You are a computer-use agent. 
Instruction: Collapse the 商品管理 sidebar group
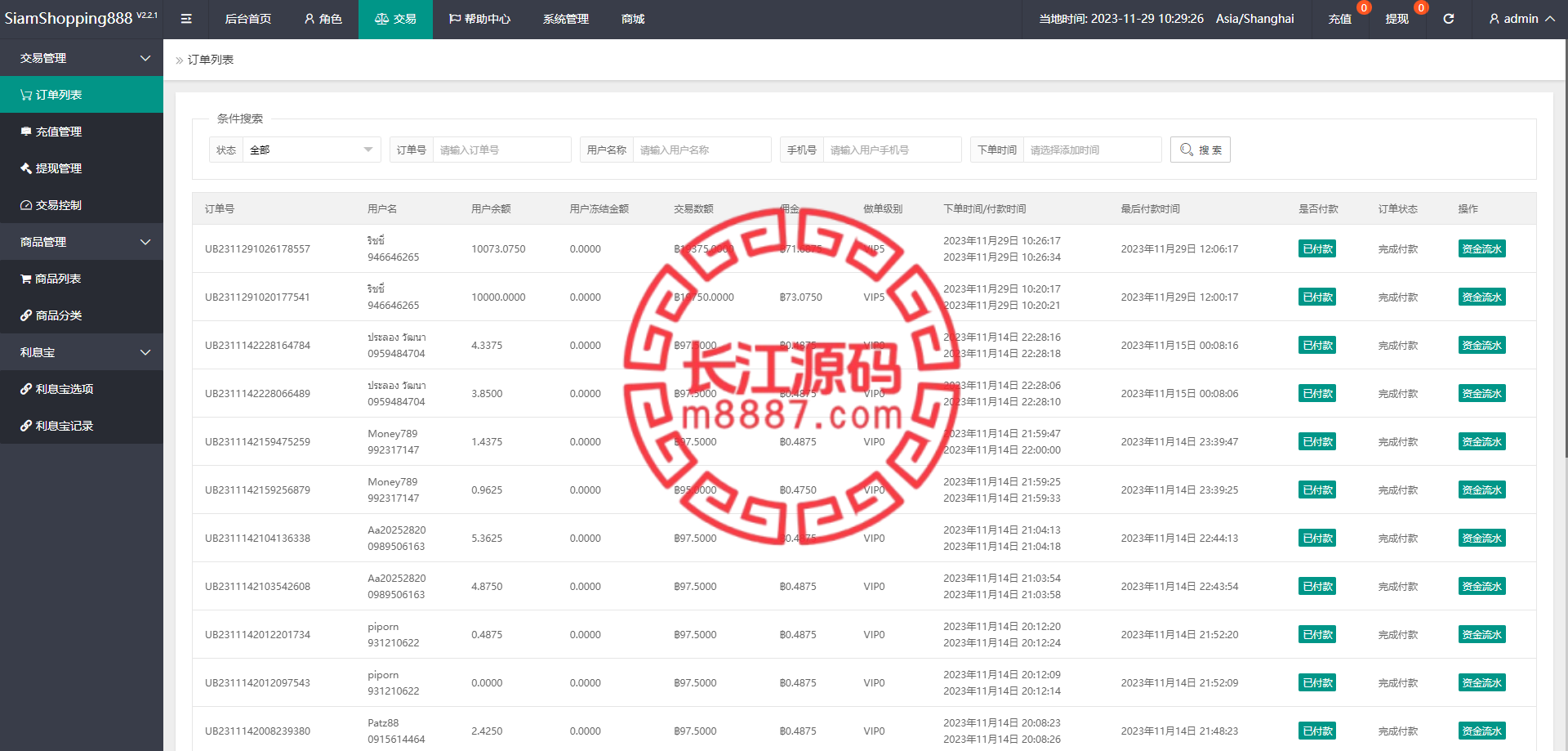(x=82, y=242)
